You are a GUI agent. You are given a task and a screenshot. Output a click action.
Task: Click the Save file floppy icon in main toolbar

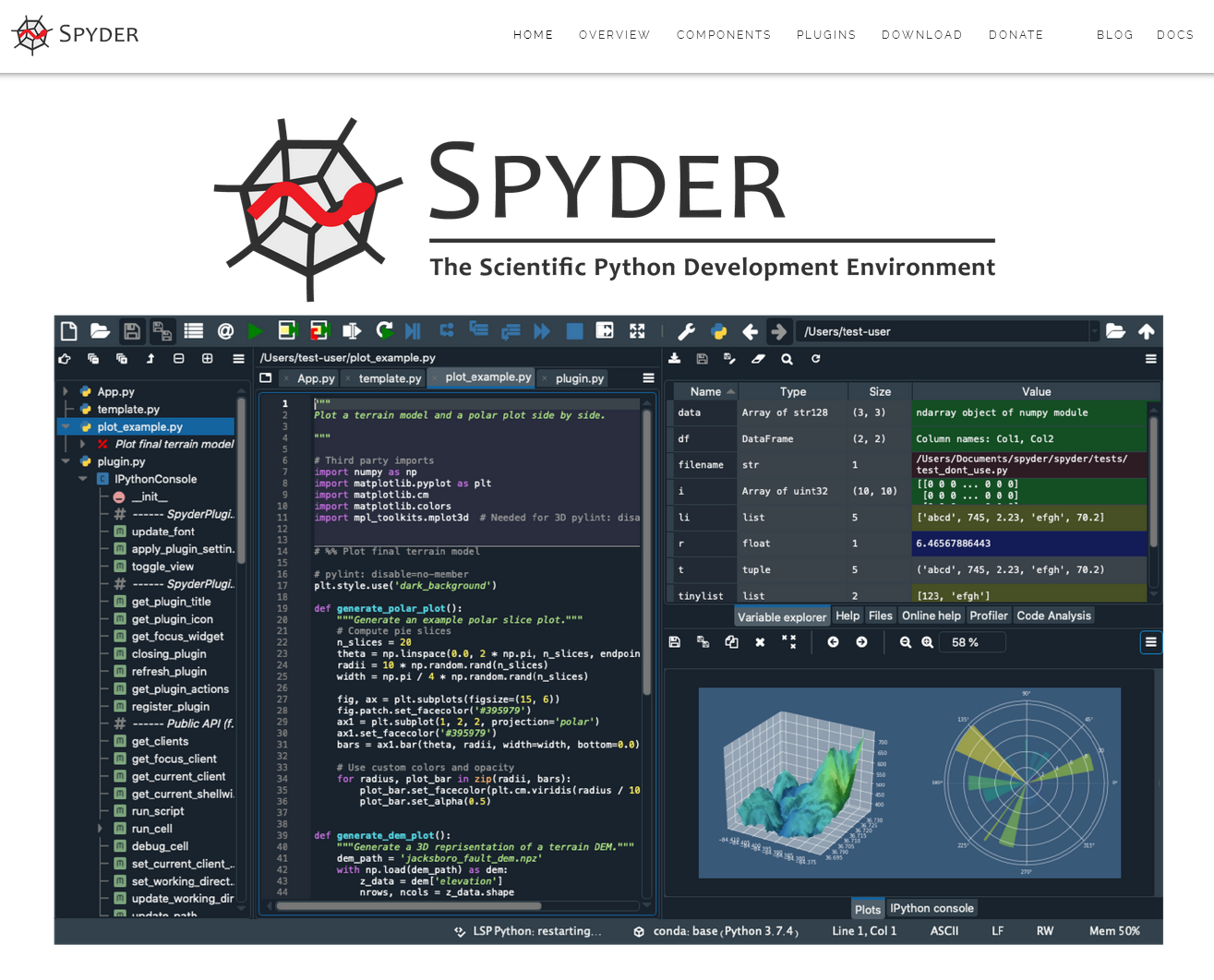pos(132,331)
